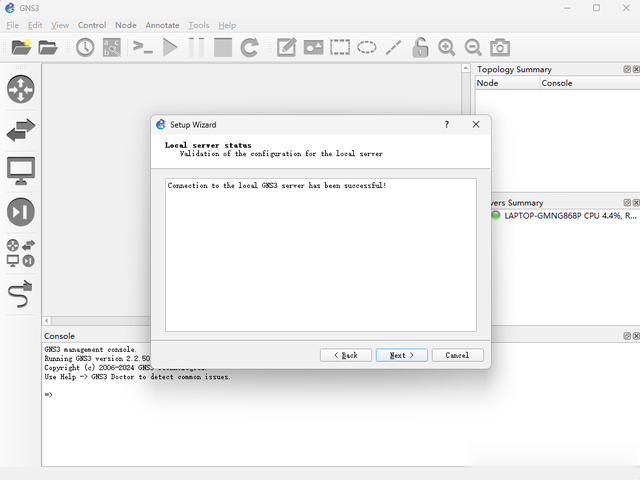This screenshot has width=640, height=480.
Task: Browse end devices monitor icon
Action: click(21, 171)
